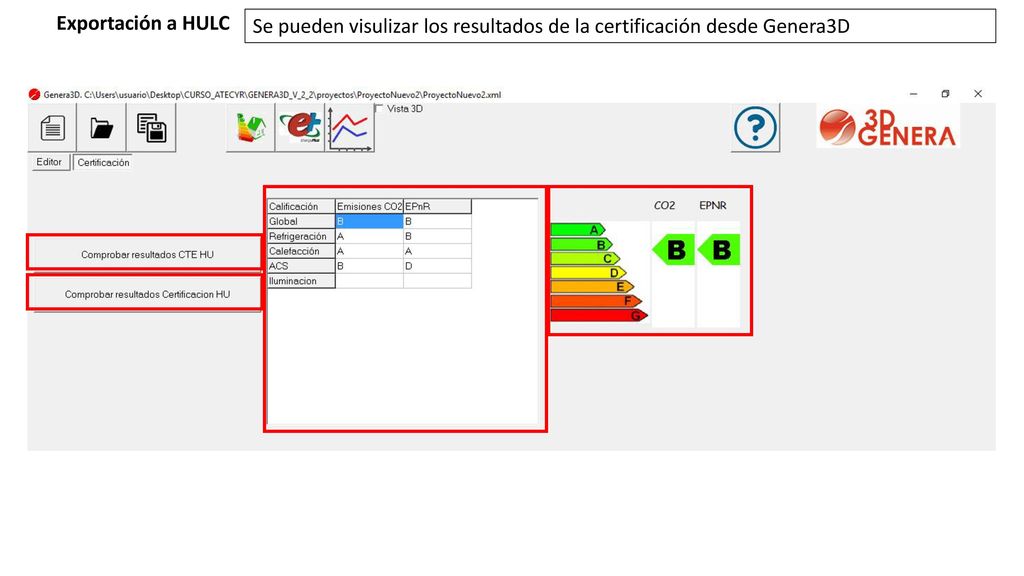
Task: Click the orange E rating arrow
Action: click(592, 287)
